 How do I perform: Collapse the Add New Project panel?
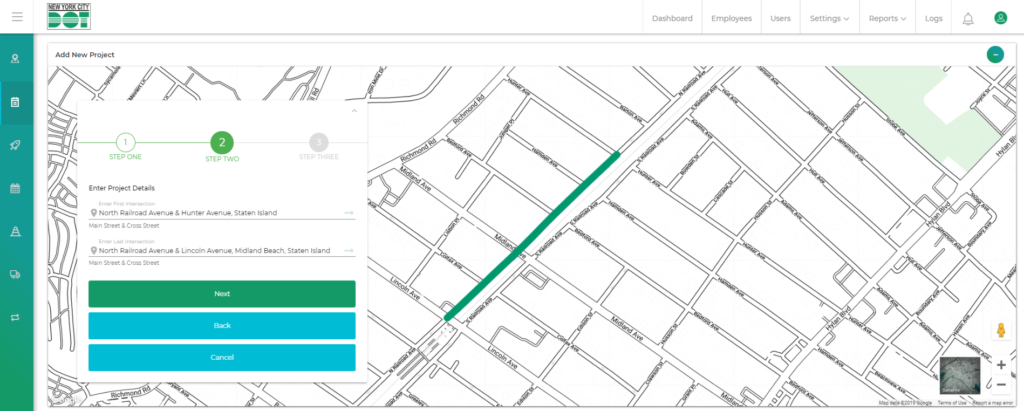994,55
